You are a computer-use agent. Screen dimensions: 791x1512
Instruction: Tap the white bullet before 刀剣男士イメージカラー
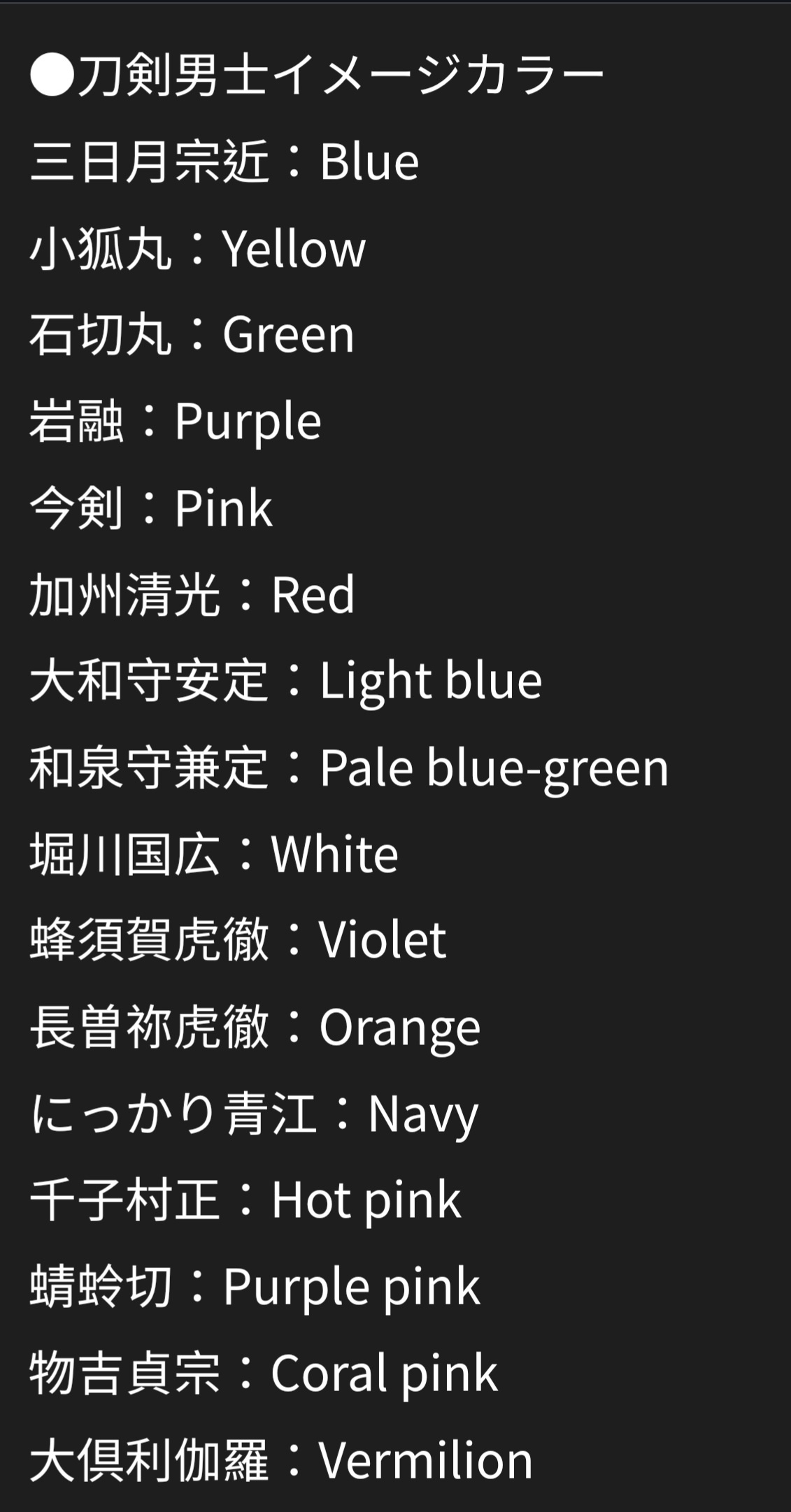(52, 76)
